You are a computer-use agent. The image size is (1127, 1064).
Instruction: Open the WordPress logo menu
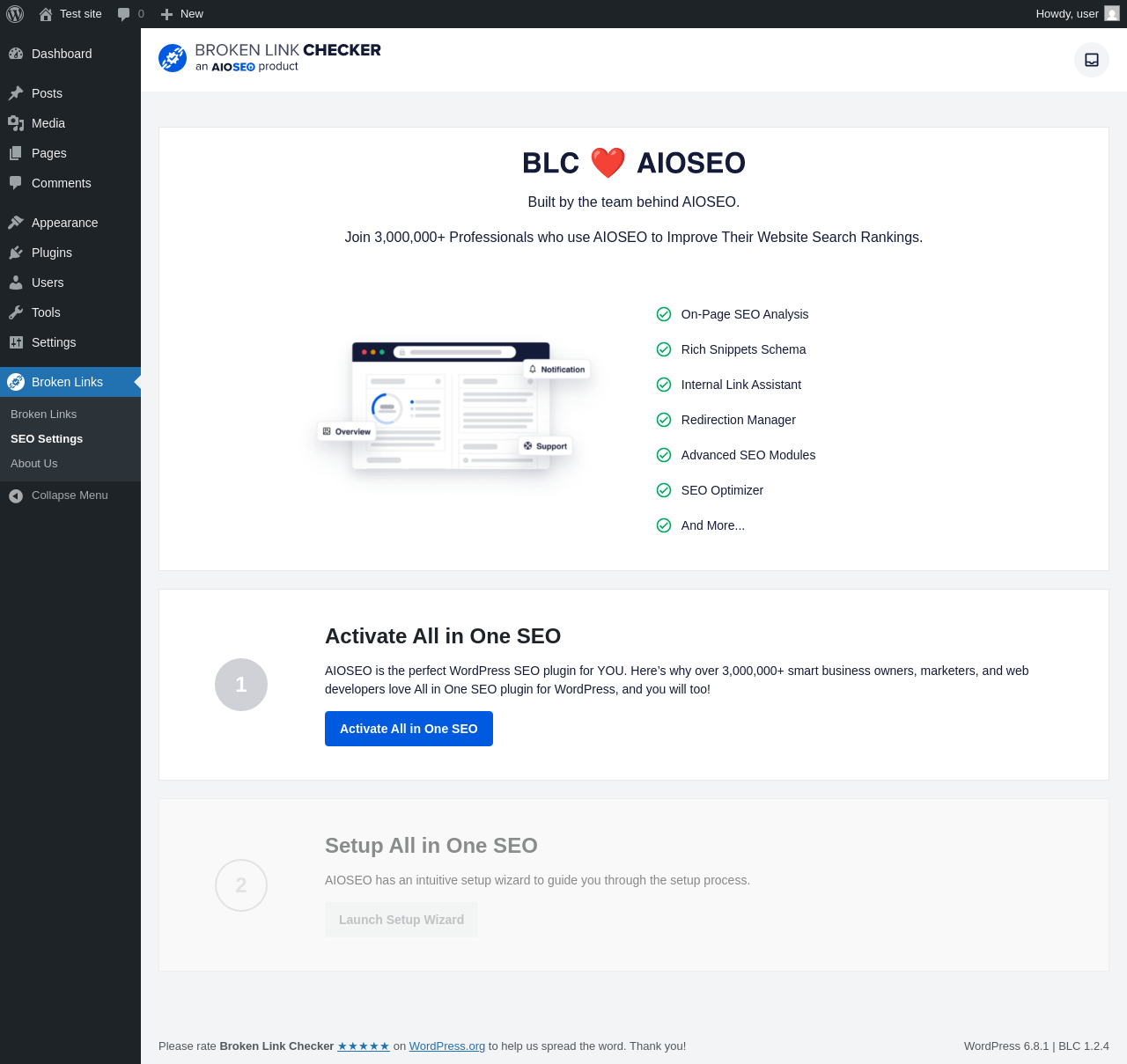click(x=15, y=14)
